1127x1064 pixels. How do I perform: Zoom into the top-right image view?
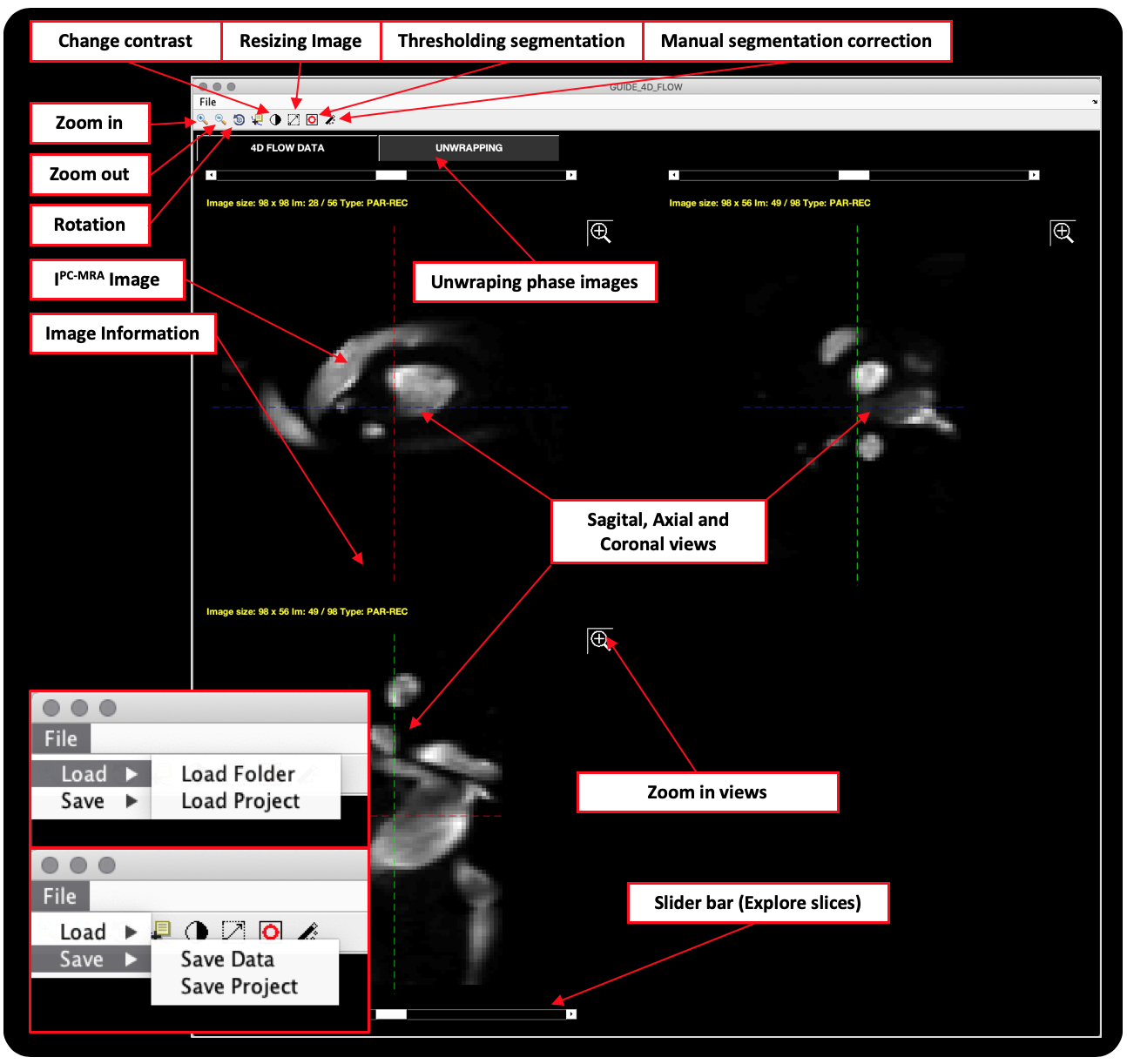[1063, 232]
